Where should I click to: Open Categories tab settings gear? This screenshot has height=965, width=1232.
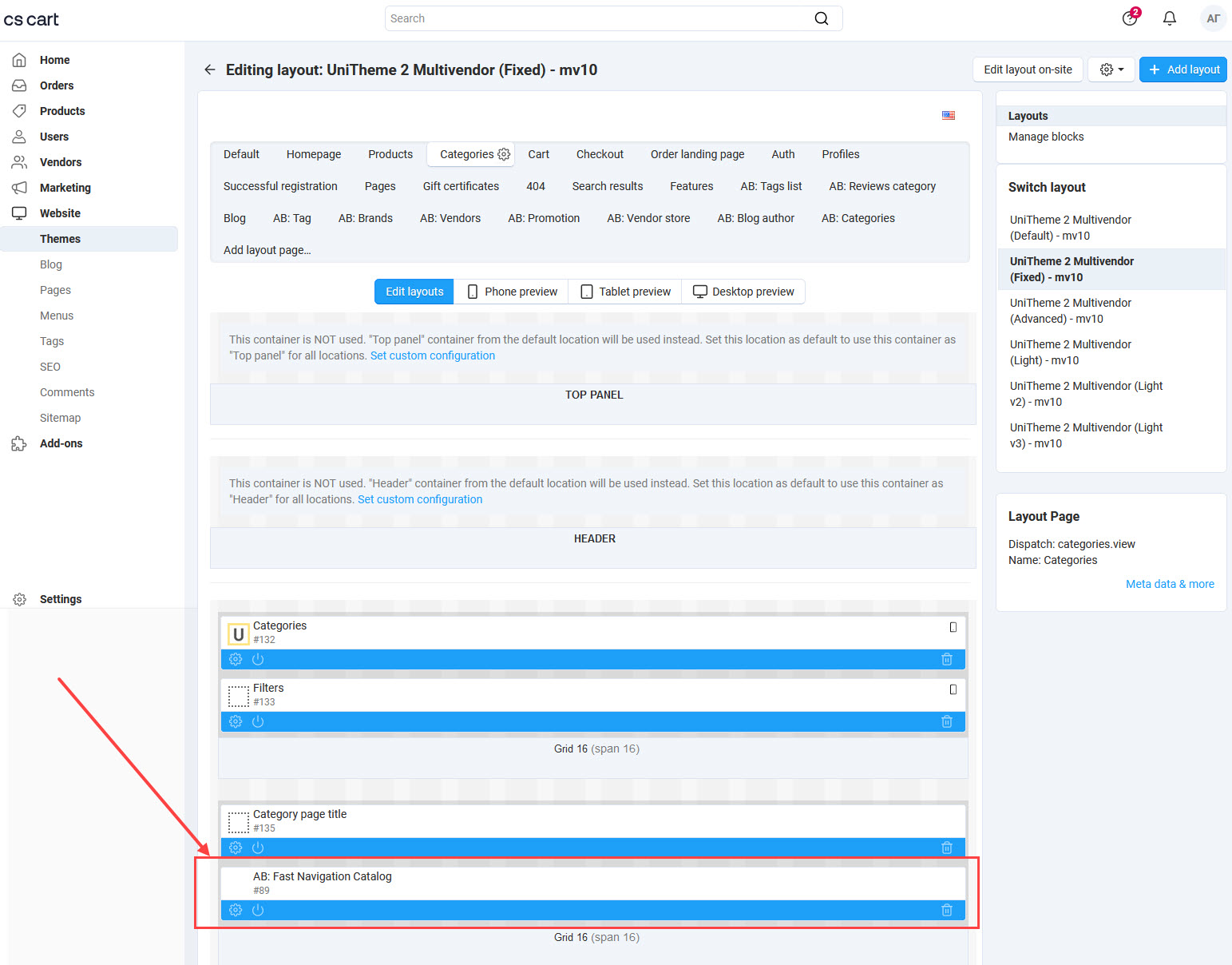pos(504,154)
